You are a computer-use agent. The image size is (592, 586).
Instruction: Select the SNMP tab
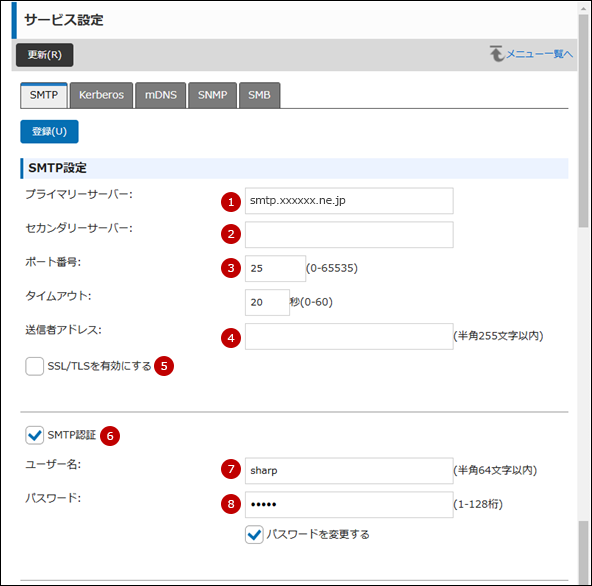[213, 95]
